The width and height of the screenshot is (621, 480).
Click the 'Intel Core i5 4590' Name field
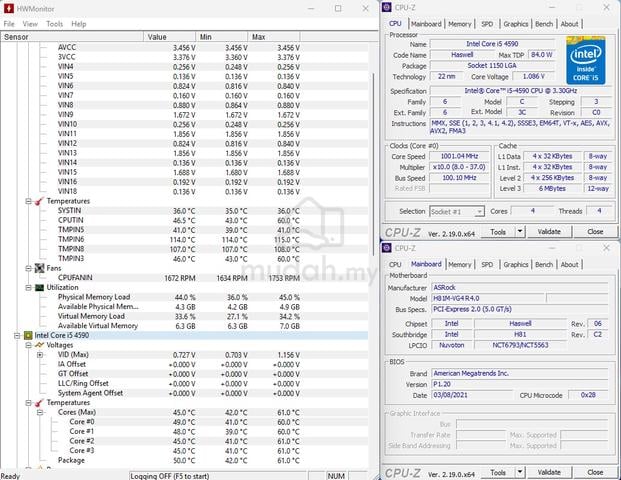492,44
